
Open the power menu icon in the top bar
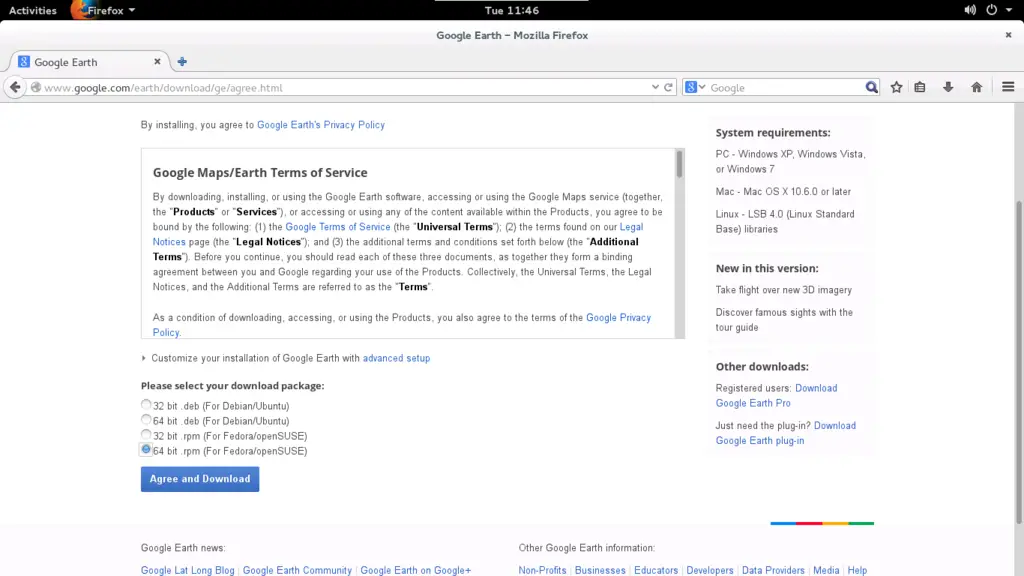(x=991, y=10)
